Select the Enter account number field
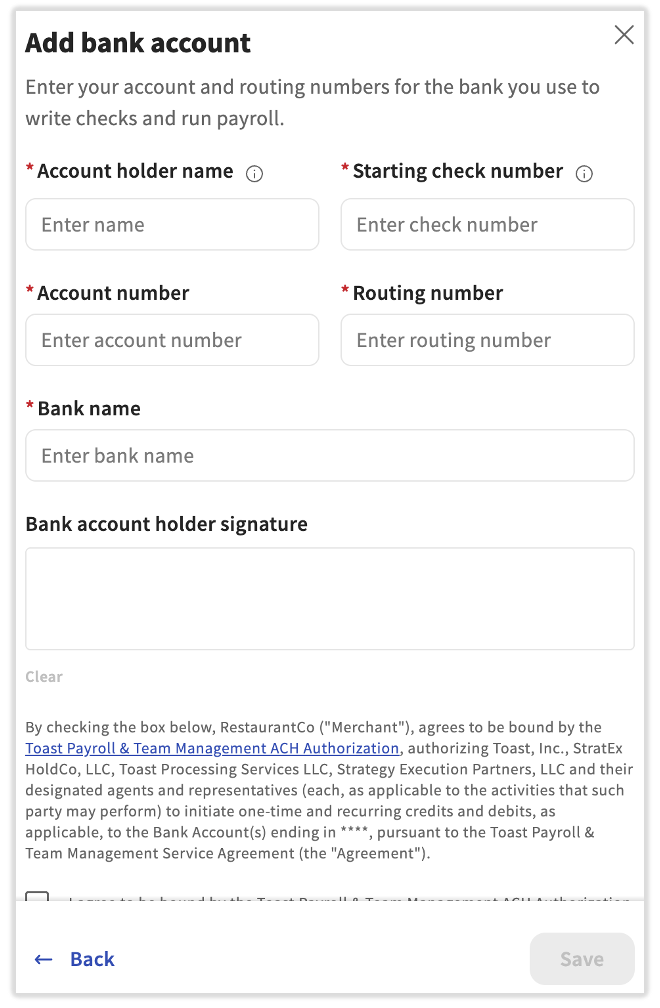This screenshot has height=1008, width=660. [x=172, y=341]
